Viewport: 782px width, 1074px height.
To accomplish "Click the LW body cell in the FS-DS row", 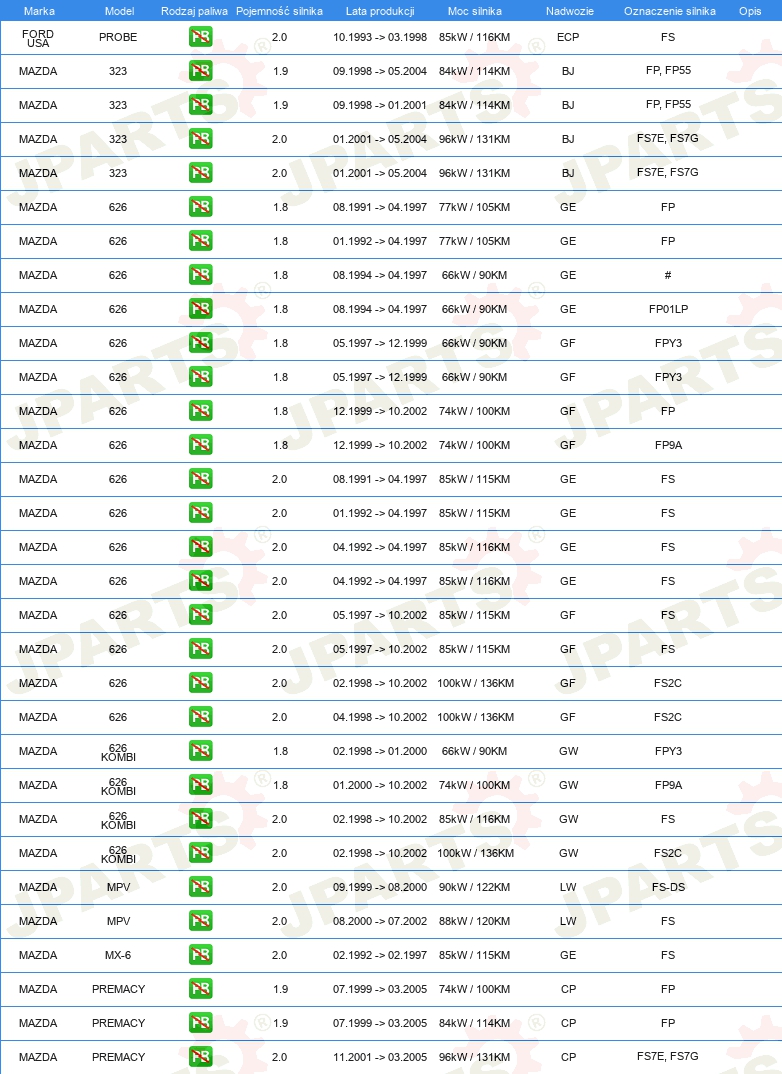I will [x=568, y=887].
